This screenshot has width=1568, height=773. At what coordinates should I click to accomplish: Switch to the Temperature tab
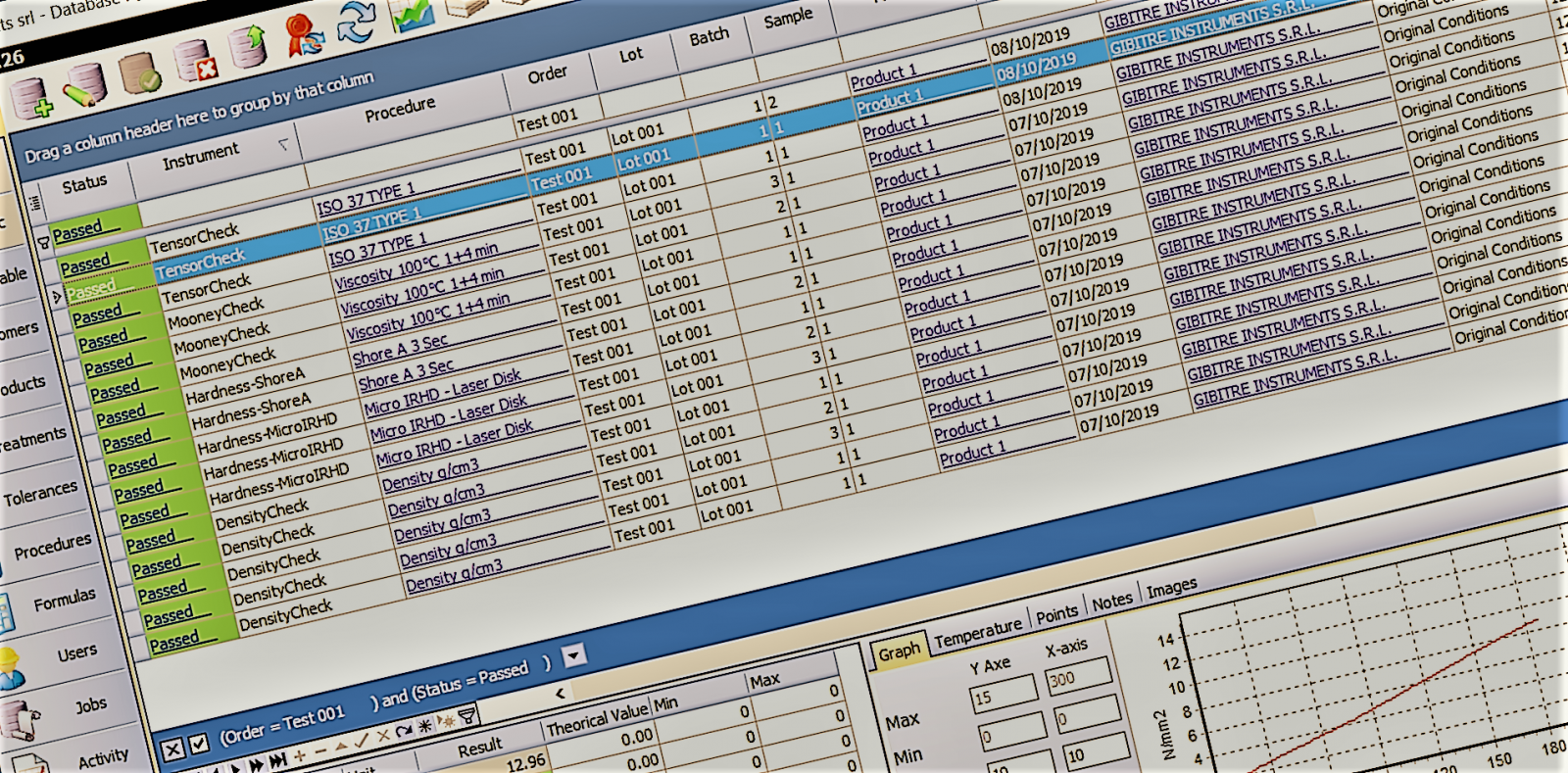[x=977, y=633]
